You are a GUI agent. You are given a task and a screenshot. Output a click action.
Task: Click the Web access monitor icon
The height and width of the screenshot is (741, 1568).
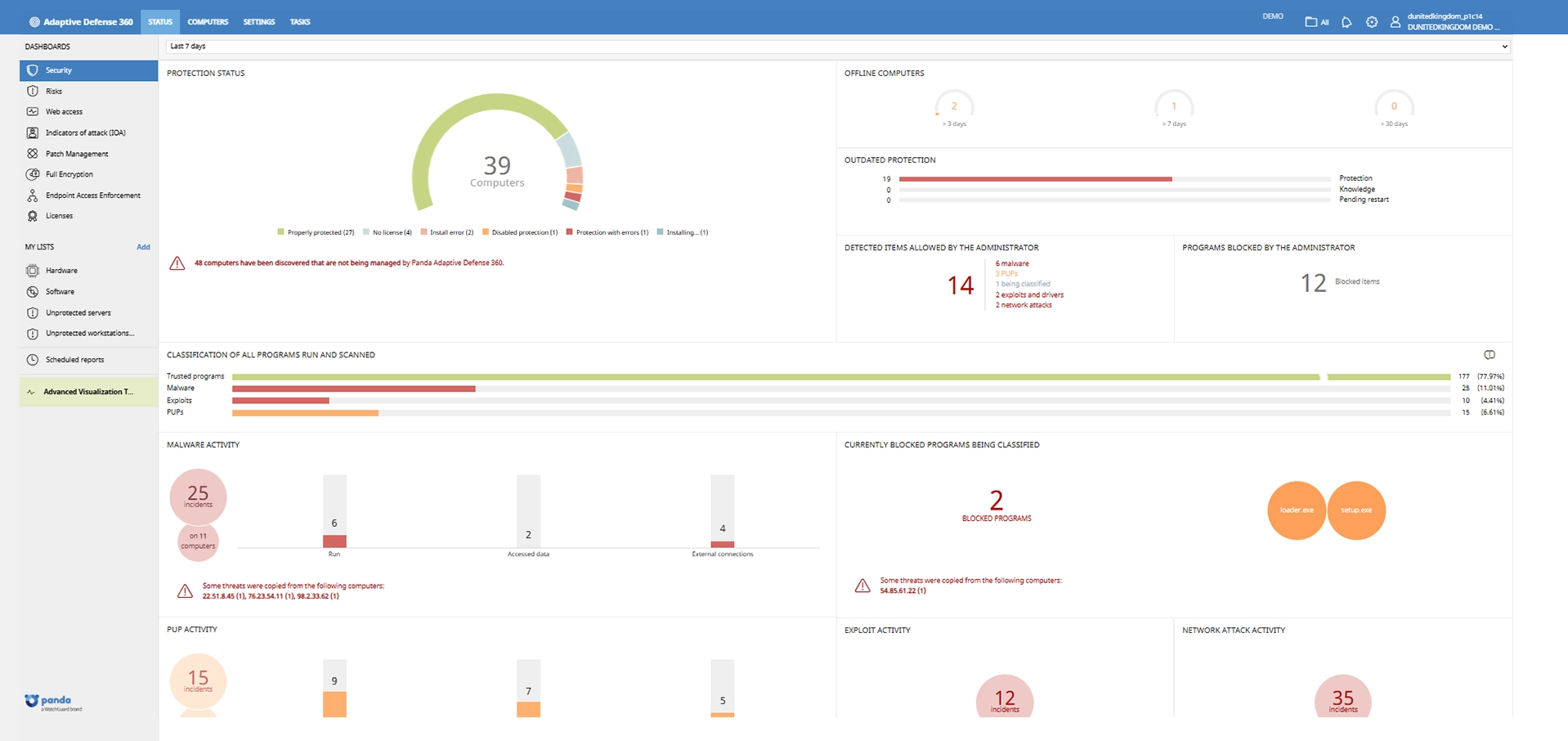point(33,111)
